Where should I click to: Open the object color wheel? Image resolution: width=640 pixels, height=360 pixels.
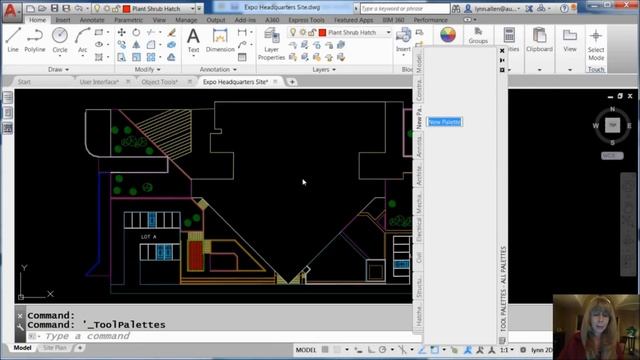(x=448, y=35)
